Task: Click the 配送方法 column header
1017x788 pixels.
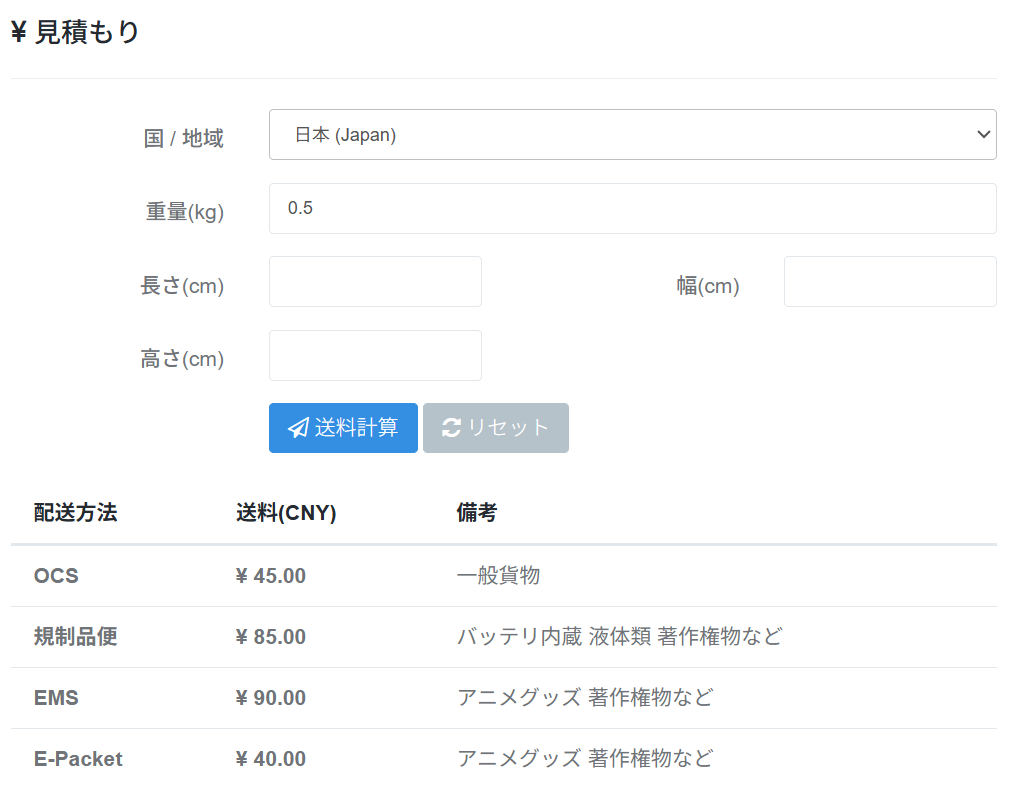Action: point(75,513)
